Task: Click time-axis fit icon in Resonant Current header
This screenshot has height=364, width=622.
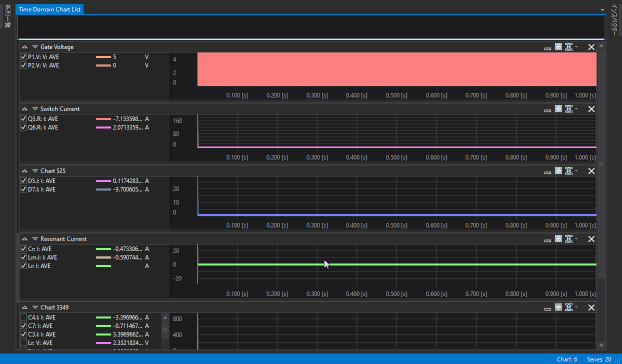Action: pyautogui.click(x=569, y=239)
